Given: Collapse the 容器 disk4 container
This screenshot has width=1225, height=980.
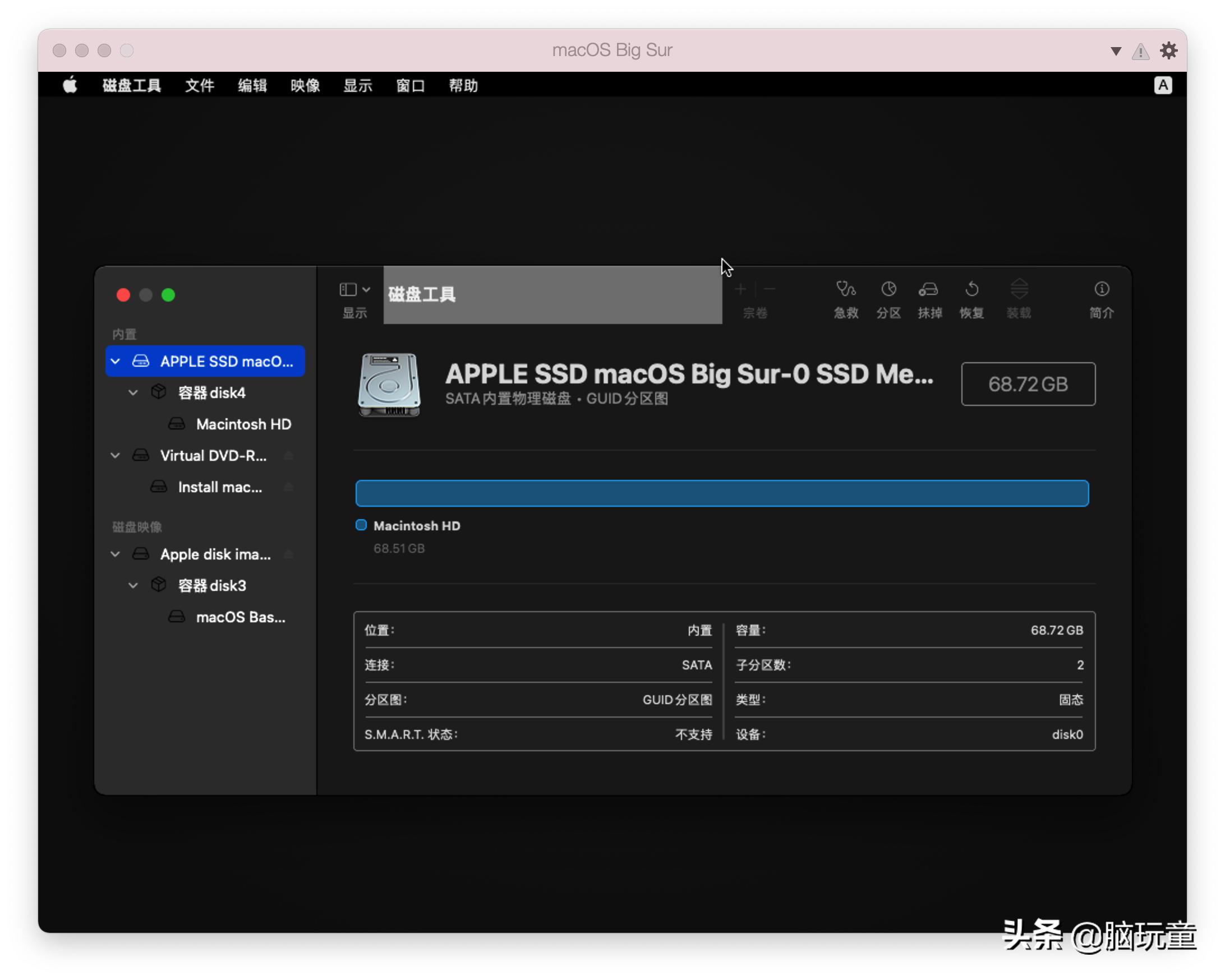Looking at the screenshot, I should (133, 393).
